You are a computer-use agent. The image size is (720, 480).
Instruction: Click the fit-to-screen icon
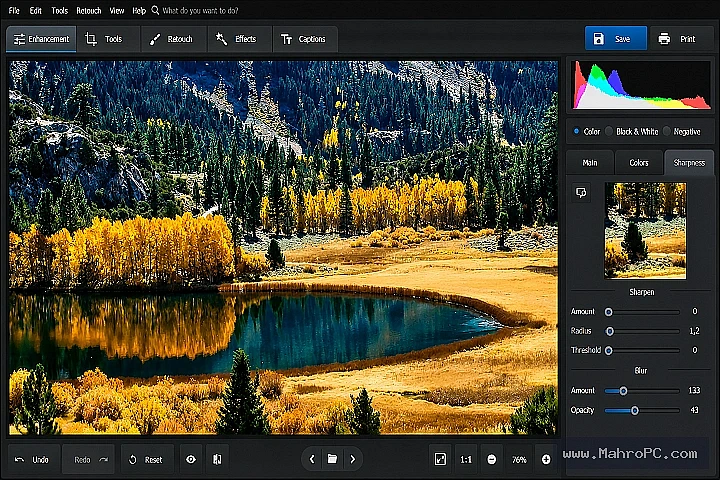click(x=440, y=459)
